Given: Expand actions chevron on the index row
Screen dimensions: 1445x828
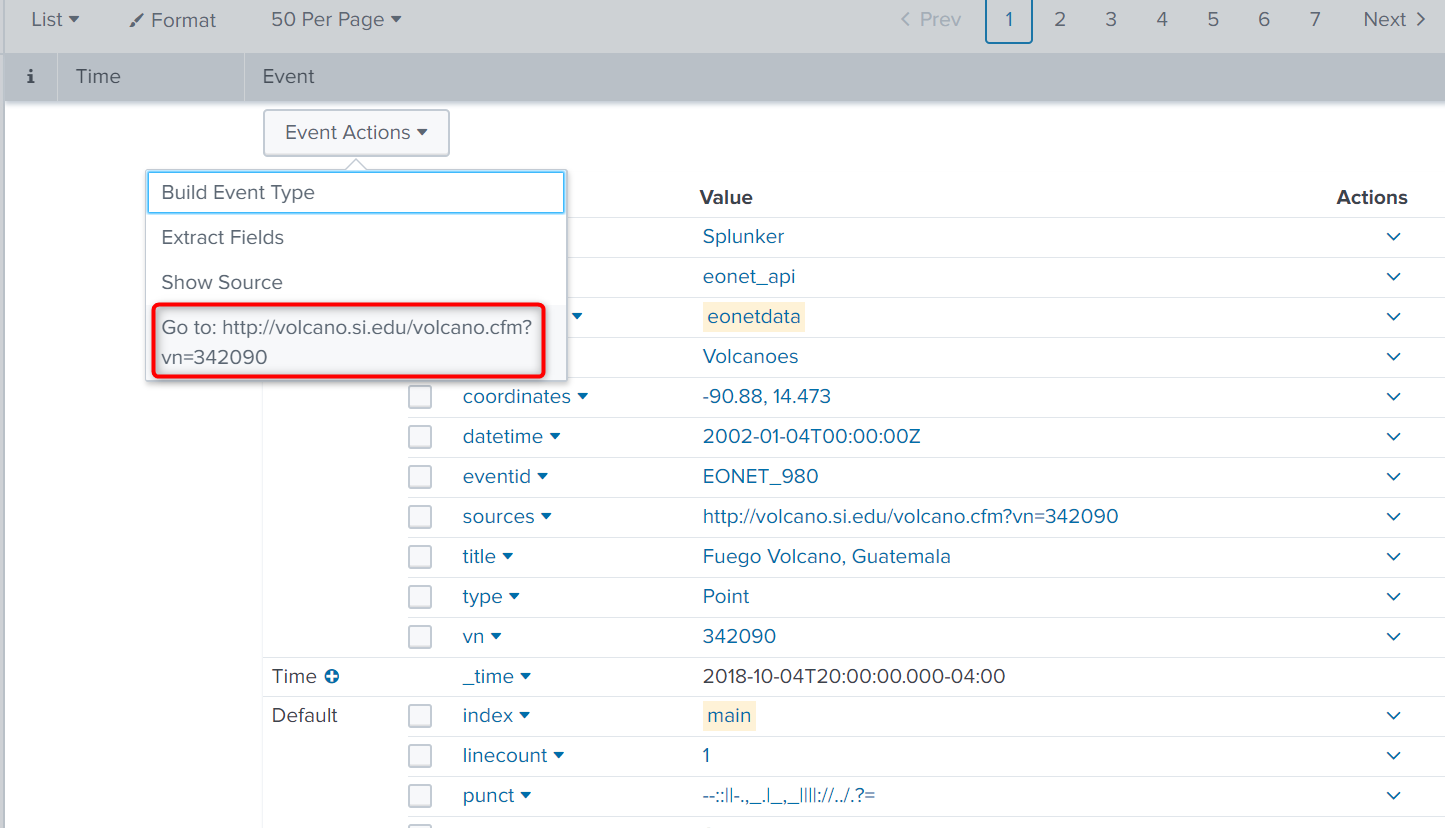Looking at the screenshot, I should tap(1393, 715).
